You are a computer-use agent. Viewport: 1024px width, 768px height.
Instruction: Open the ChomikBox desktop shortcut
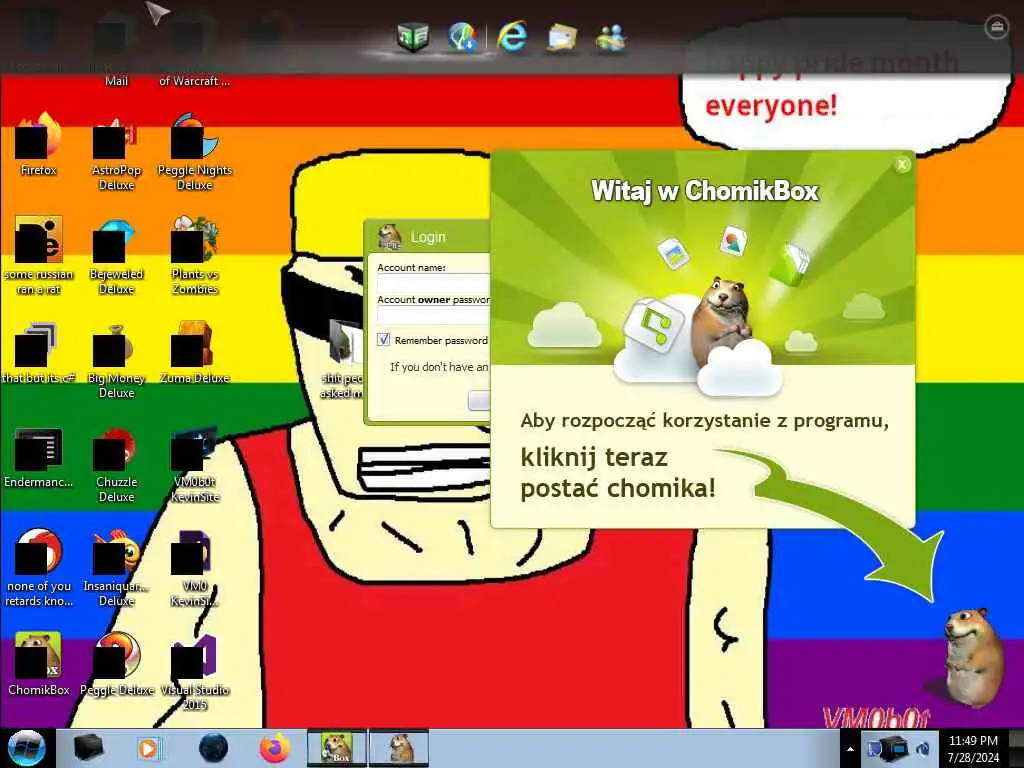click(x=39, y=665)
